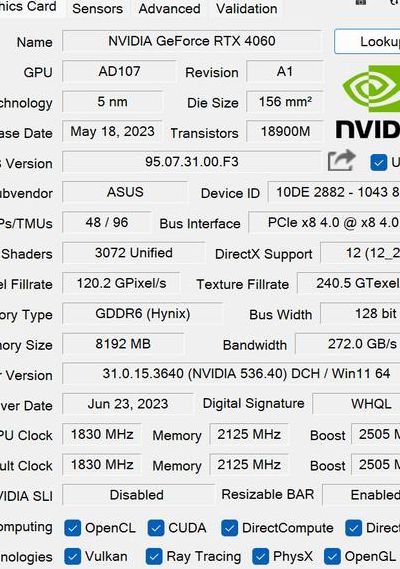This screenshot has width=400, height=569.
Task: Toggle the Vulkan checkbox
Action: pyautogui.click(x=73, y=556)
